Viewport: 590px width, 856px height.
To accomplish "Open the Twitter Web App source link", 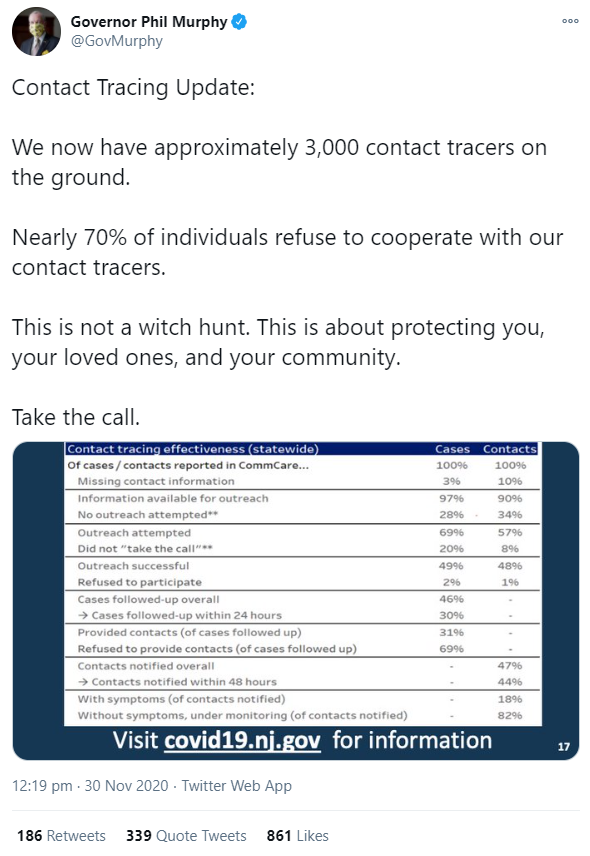I will 236,786.
